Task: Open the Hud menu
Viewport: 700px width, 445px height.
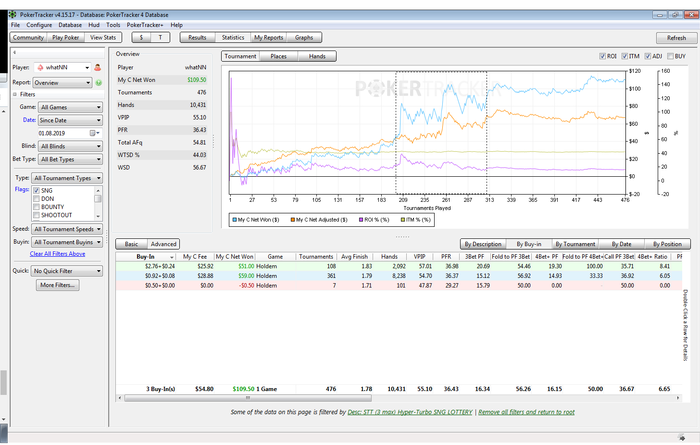Action: [94, 25]
